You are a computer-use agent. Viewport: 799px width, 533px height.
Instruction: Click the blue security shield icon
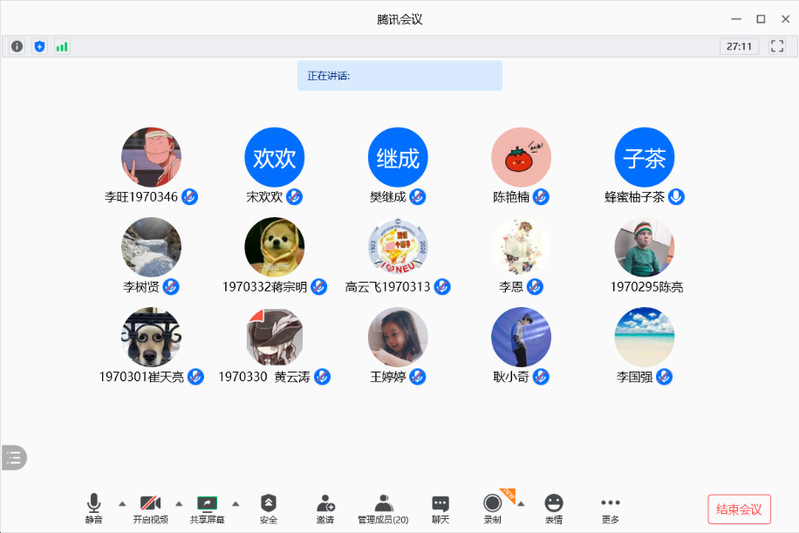coord(39,46)
